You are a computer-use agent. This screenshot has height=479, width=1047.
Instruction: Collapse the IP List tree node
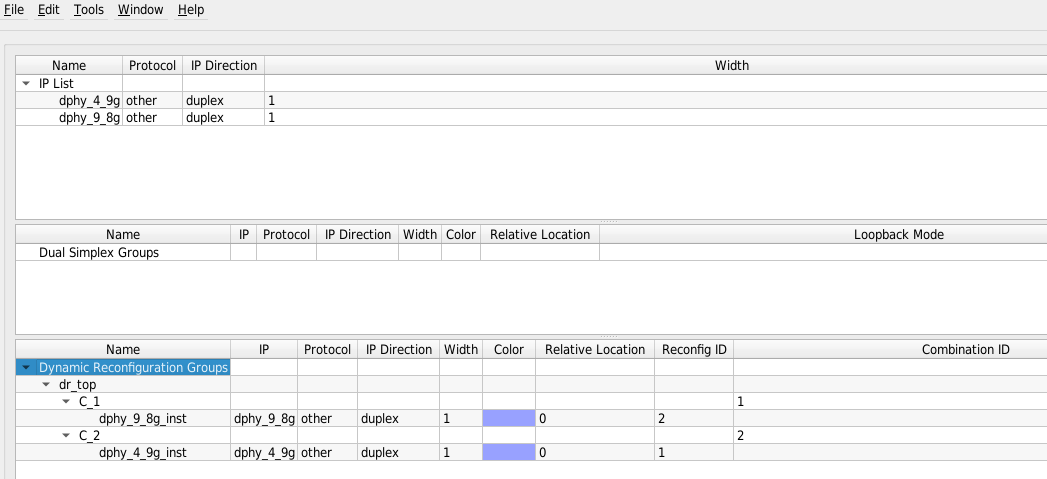pyautogui.click(x=25, y=84)
